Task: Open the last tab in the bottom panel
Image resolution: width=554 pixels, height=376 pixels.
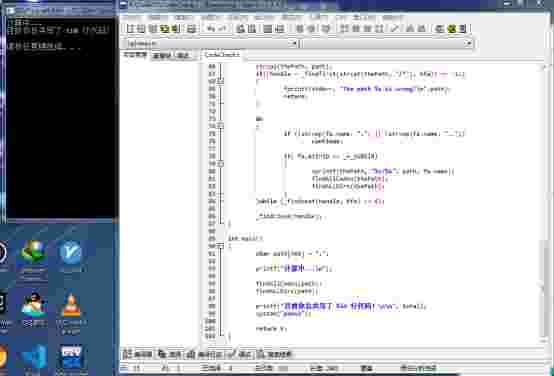Action: [x=274, y=354]
